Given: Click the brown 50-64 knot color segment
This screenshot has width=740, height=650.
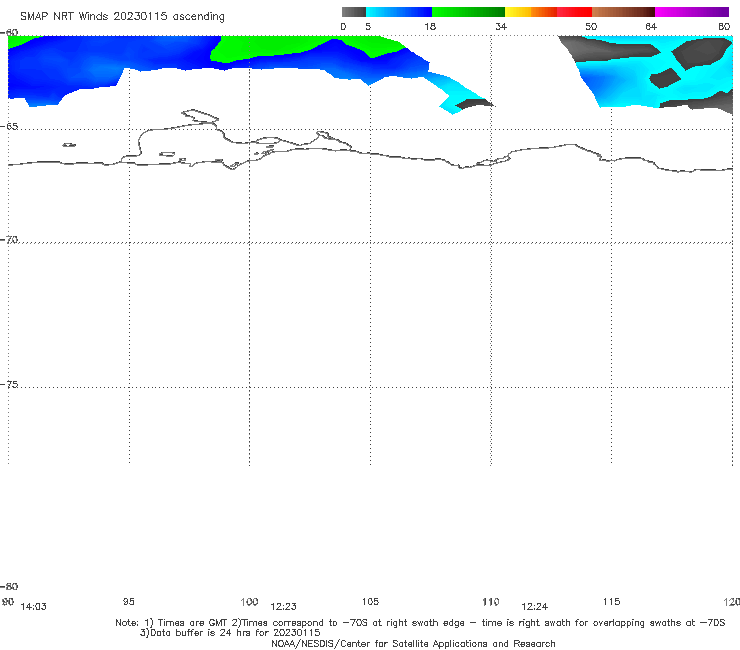Looking at the screenshot, I should 623,12.
